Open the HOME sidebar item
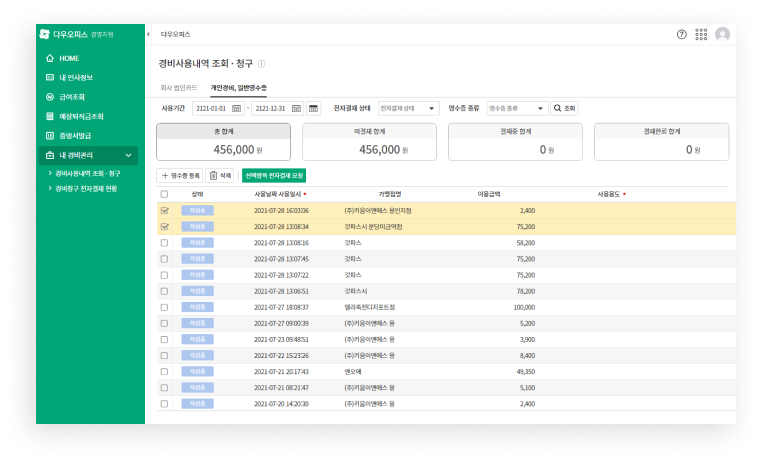The width and height of the screenshot is (761, 461). 62,58
